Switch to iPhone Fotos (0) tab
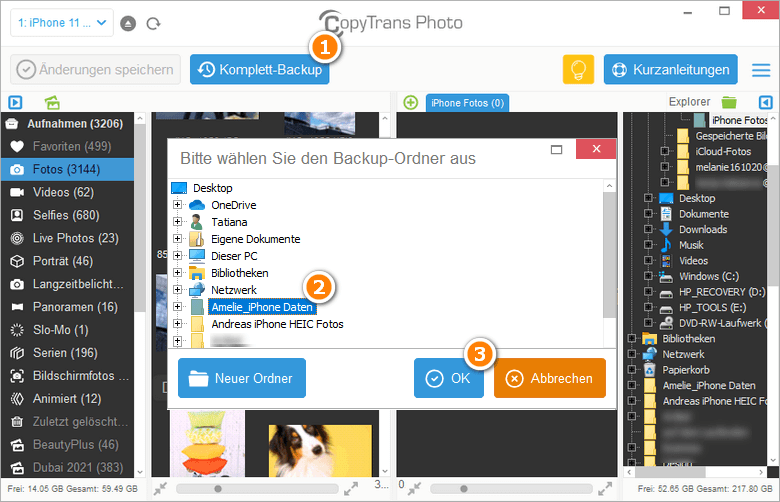 pos(468,103)
